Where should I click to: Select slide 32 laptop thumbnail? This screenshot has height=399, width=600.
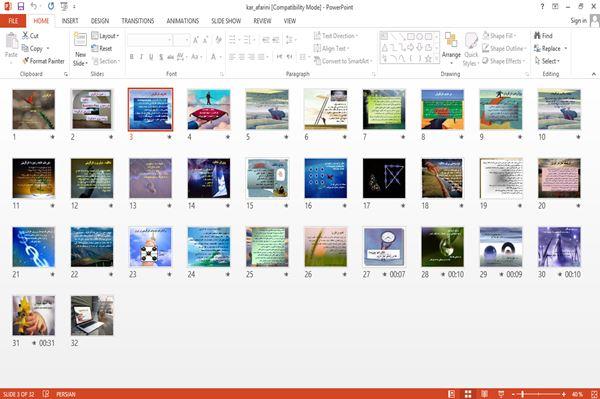[x=92, y=316]
